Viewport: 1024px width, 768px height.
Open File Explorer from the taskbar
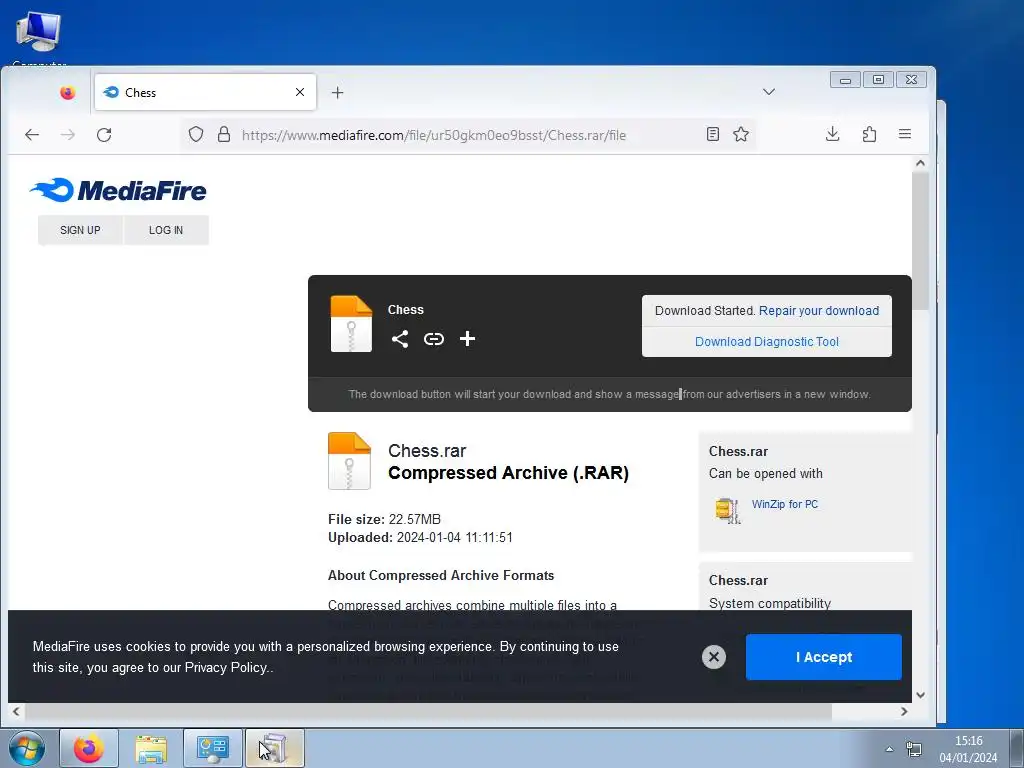pyautogui.click(x=151, y=748)
